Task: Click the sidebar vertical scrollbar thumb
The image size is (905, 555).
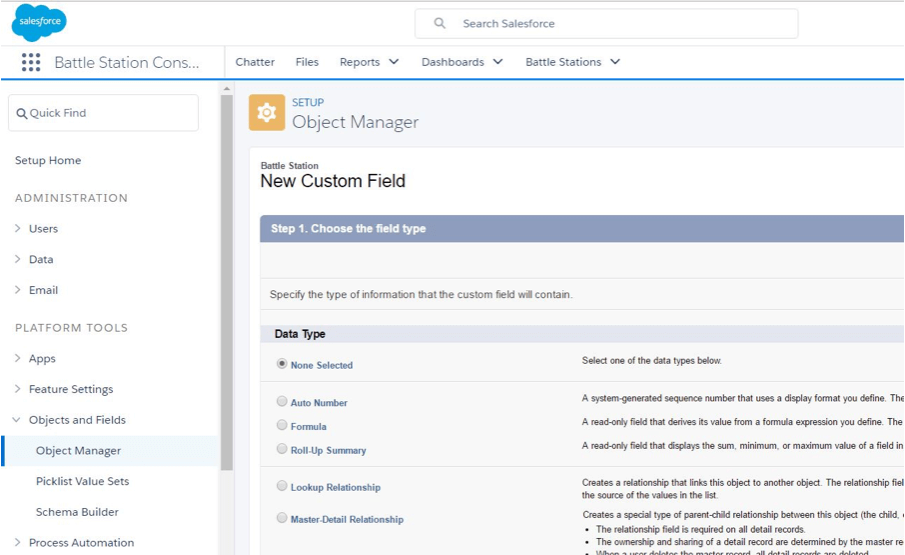Action: 227,283
